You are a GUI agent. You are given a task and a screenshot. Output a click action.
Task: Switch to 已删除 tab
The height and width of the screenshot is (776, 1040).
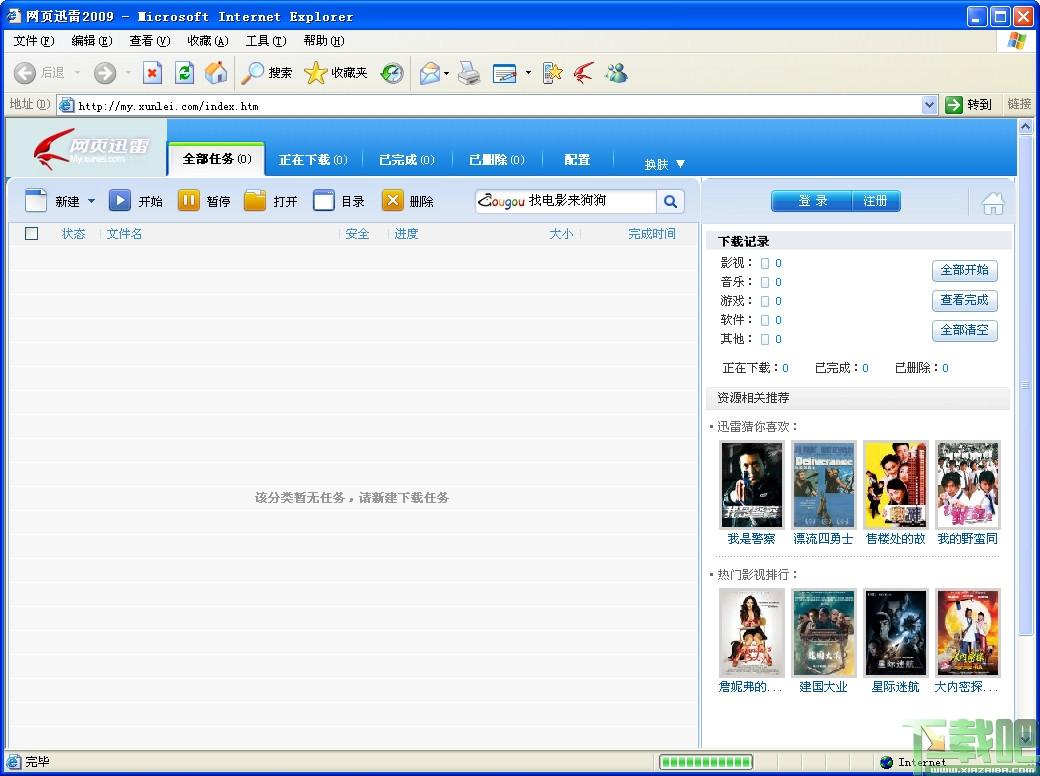(497, 160)
